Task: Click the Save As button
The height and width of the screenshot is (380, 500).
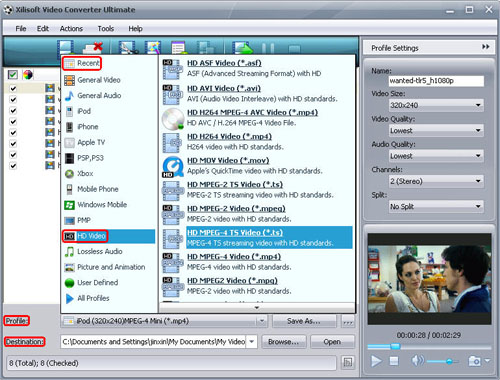Action: [x=304, y=321]
